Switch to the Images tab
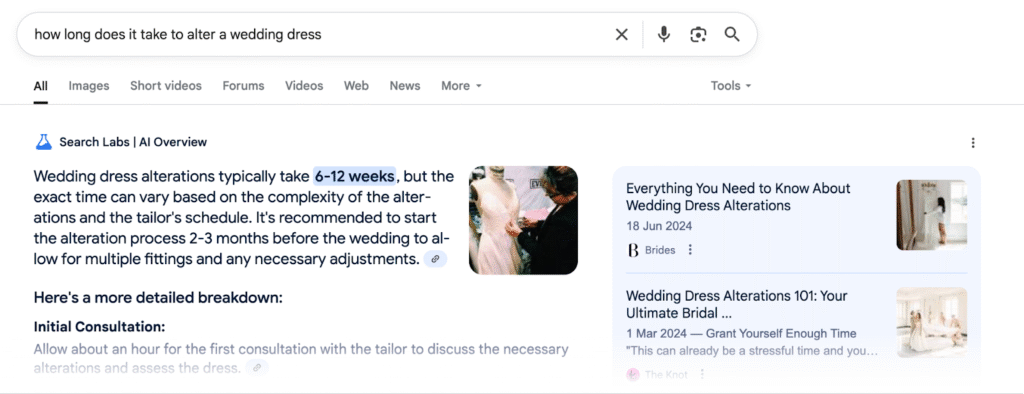Viewport: 1024px width, 394px height. pos(89,86)
